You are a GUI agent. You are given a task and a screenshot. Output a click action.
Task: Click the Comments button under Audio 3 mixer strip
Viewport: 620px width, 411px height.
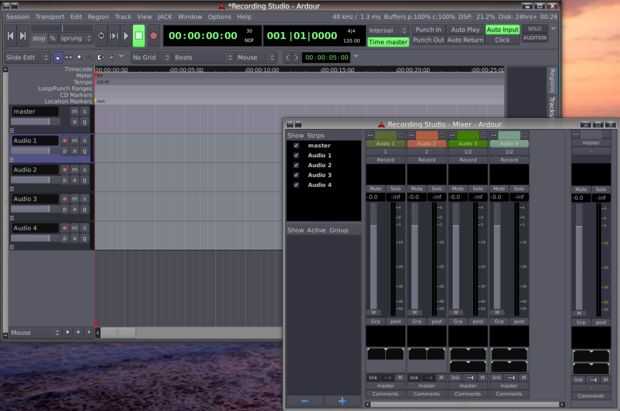point(468,394)
